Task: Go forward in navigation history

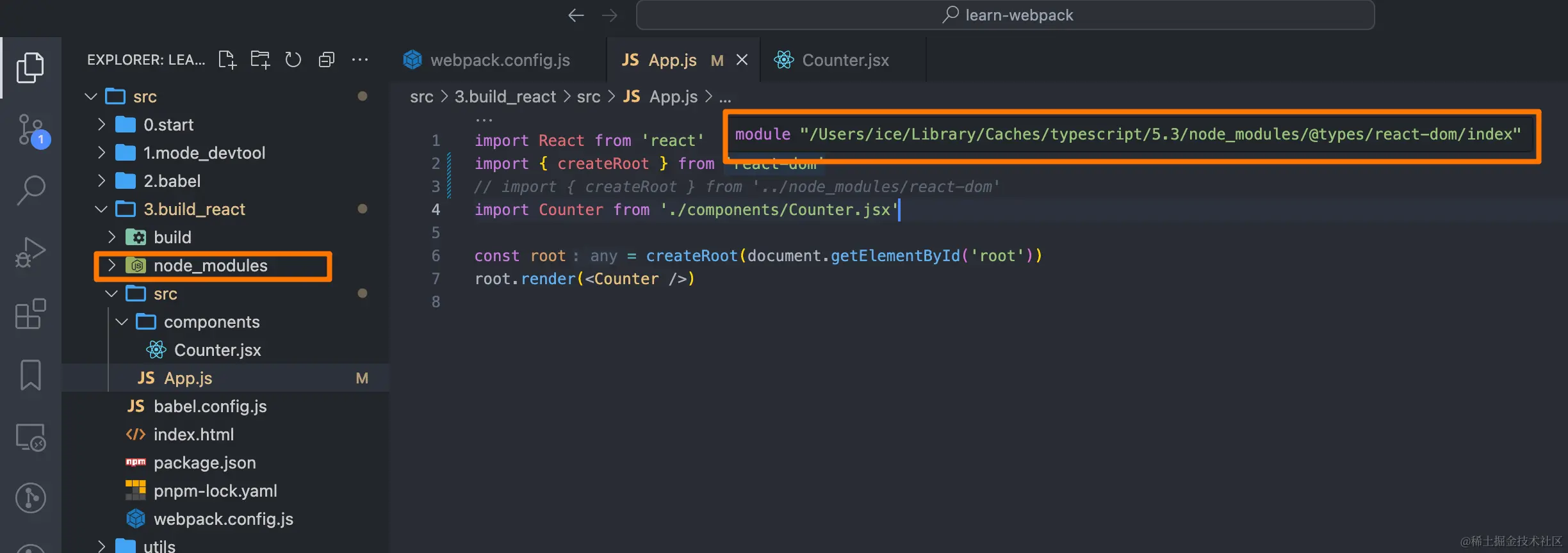Action: 610,15
